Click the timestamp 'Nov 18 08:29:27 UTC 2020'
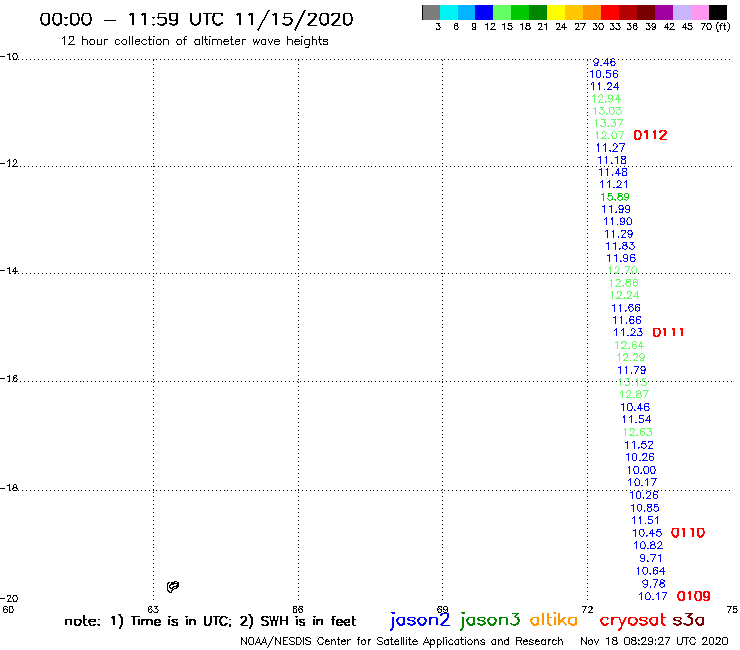The width and height of the screenshot is (740, 650). coord(654,641)
